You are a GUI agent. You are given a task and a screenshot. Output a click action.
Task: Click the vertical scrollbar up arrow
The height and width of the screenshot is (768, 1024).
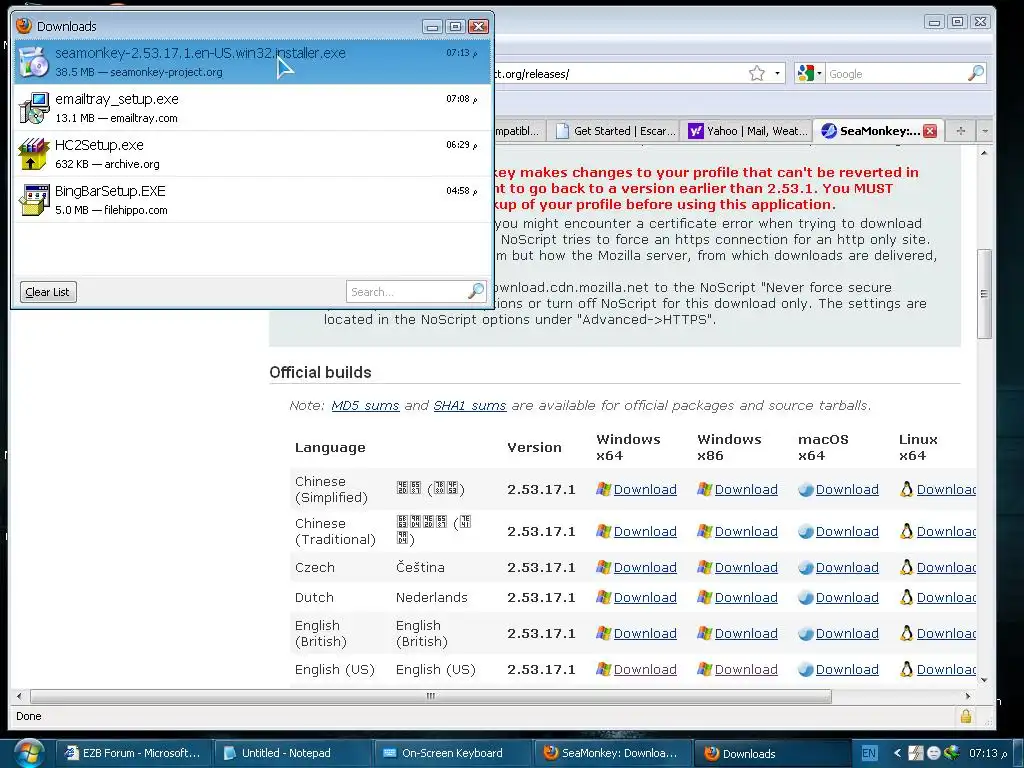tap(984, 153)
